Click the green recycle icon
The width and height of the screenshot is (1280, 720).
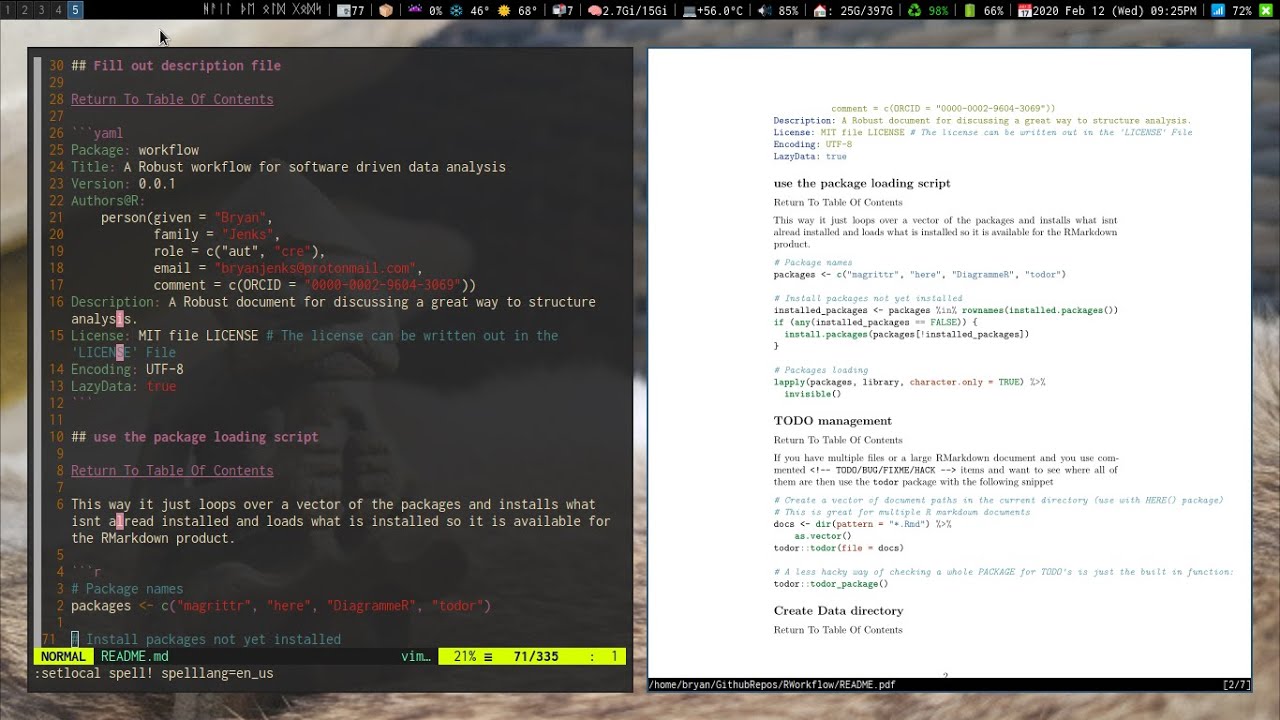point(914,10)
